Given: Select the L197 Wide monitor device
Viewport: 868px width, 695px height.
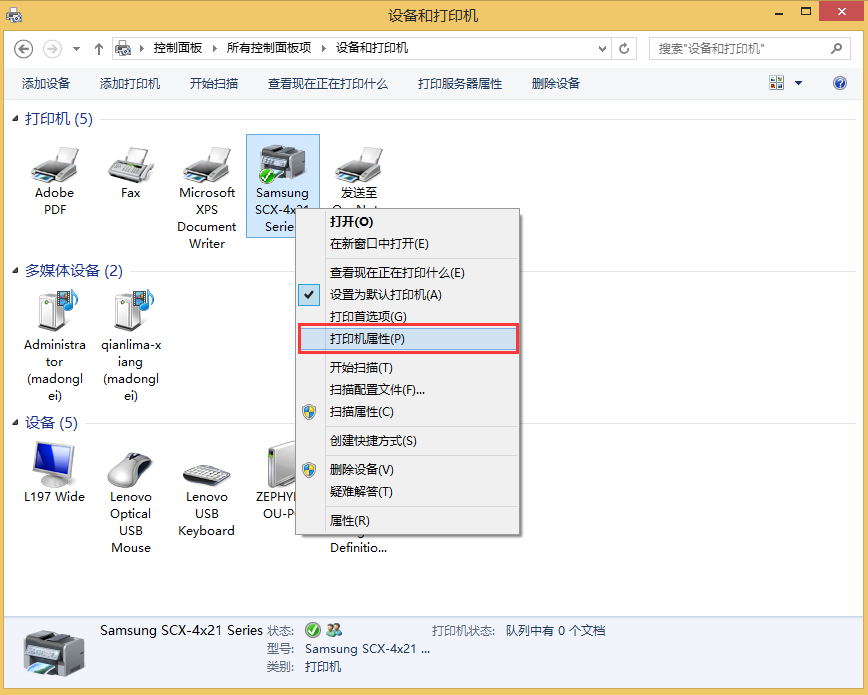Looking at the screenshot, I should (54, 464).
